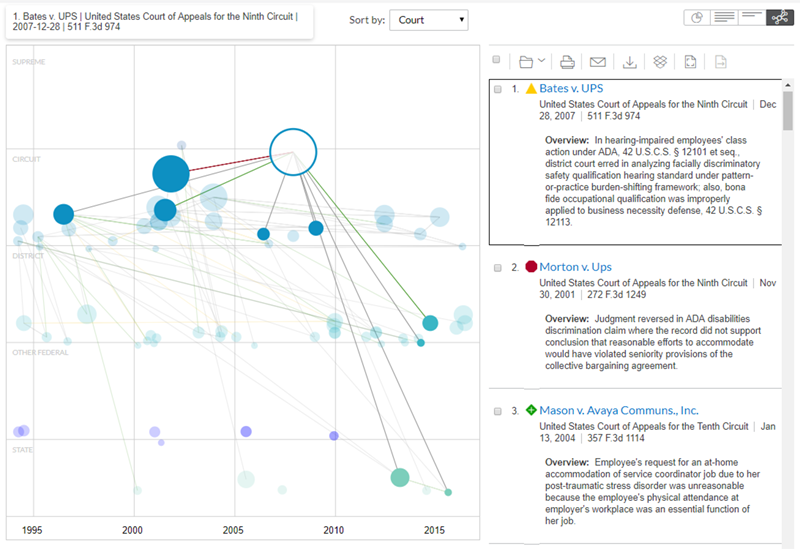800x549 pixels.
Task: Click the large white circle node in graph
Action: coord(293,152)
